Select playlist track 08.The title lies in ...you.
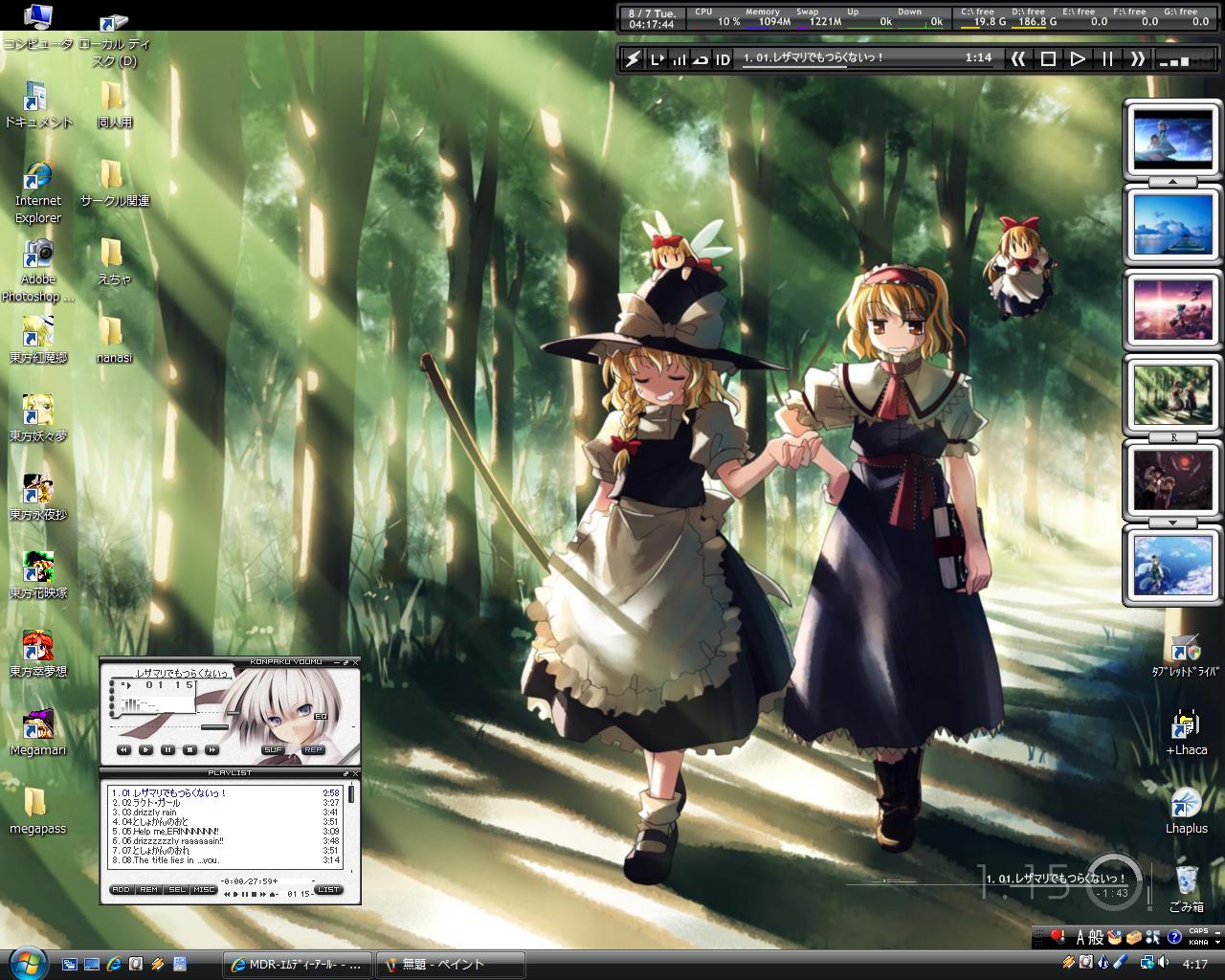This screenshot has width=1225, height=980. point(225,860)
